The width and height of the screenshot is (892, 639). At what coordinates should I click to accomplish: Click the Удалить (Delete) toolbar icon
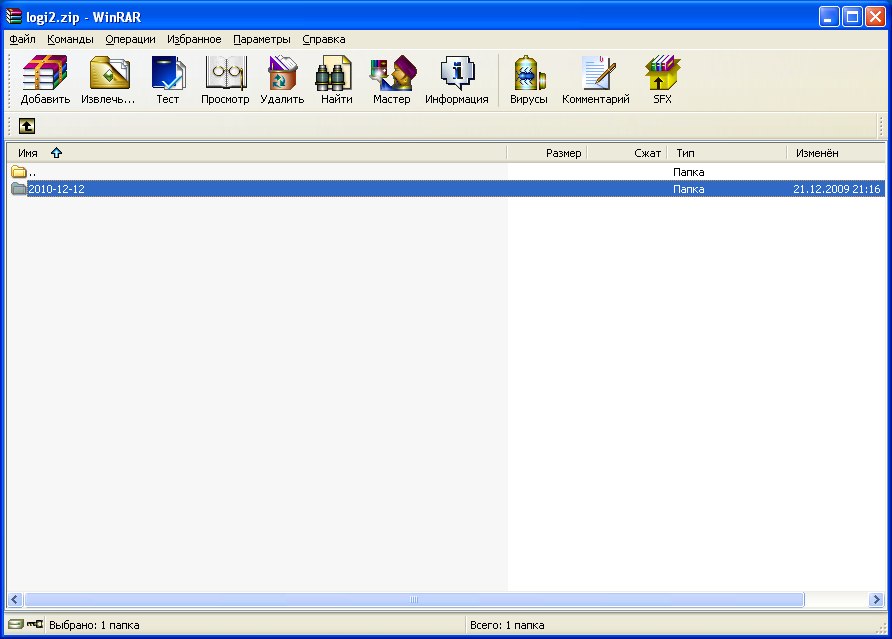click(x=282, y=80)
